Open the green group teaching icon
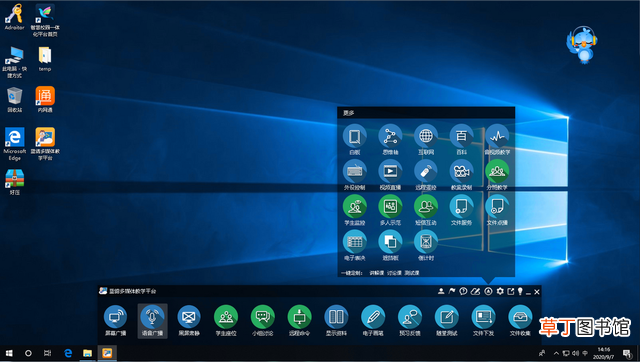This screenshot has width=640, height=362. tap(497, 171)
